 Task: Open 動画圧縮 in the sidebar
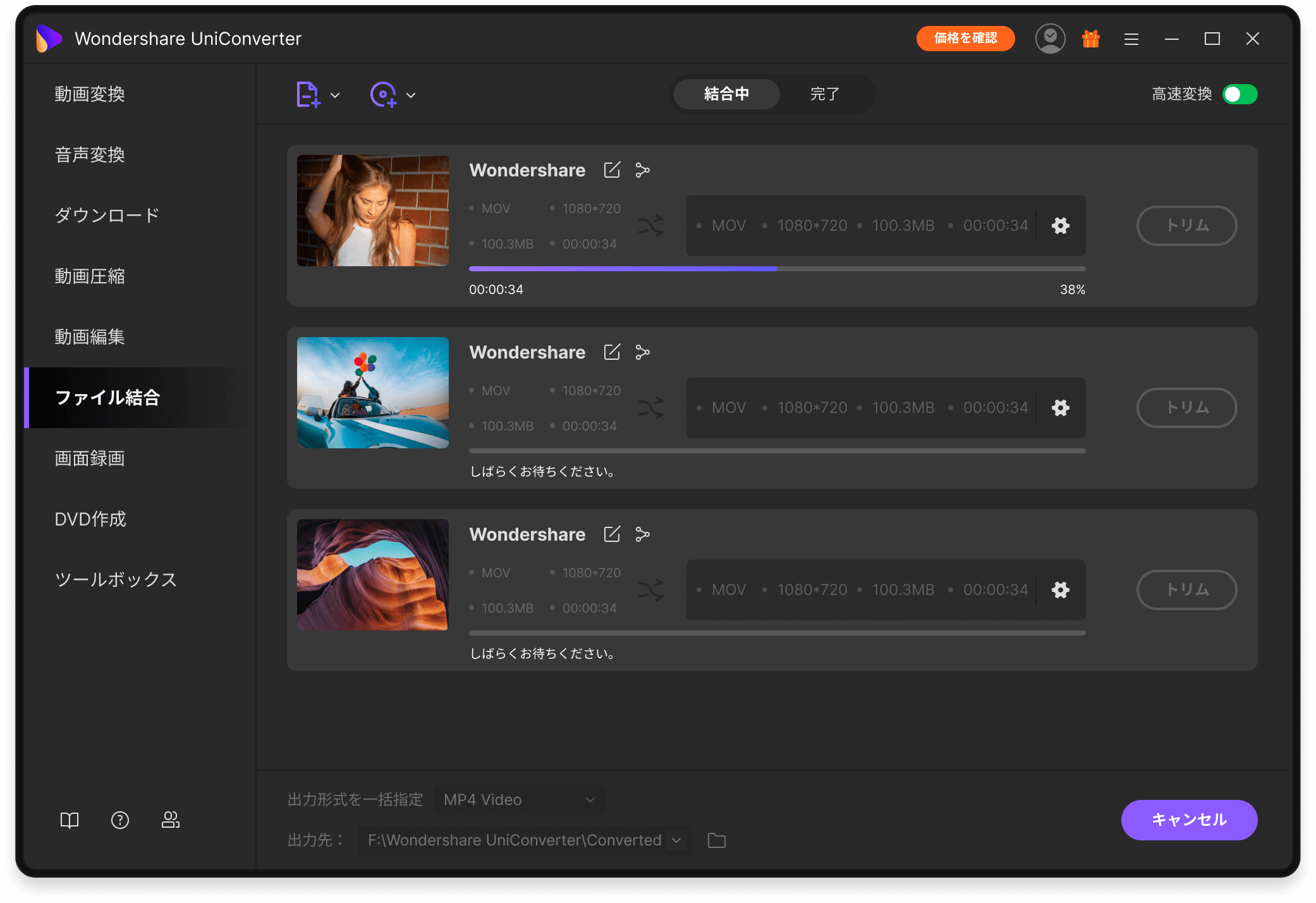[89, 276]
